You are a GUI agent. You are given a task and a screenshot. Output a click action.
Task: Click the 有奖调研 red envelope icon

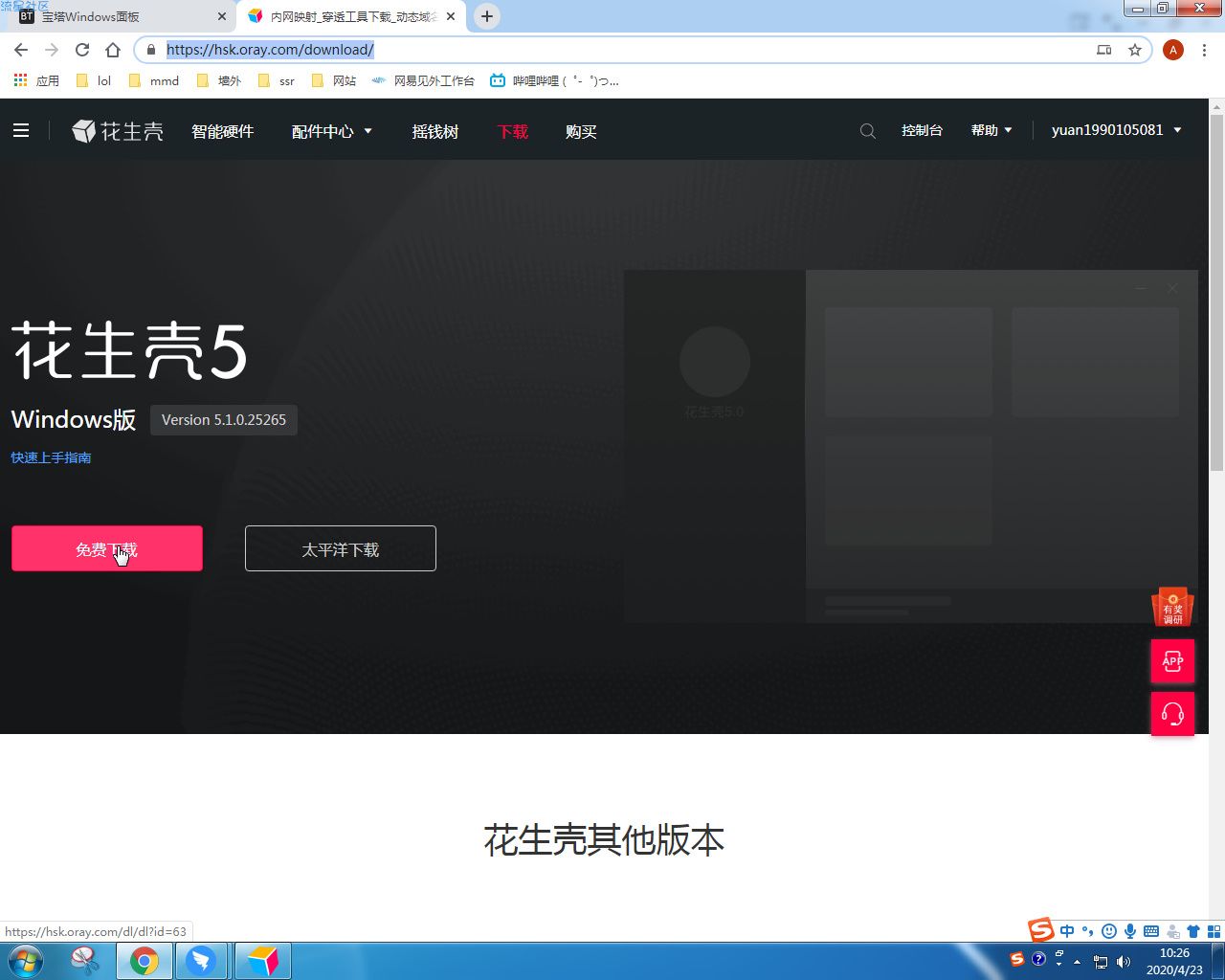pyautogui.click(x=1172, y=607)
